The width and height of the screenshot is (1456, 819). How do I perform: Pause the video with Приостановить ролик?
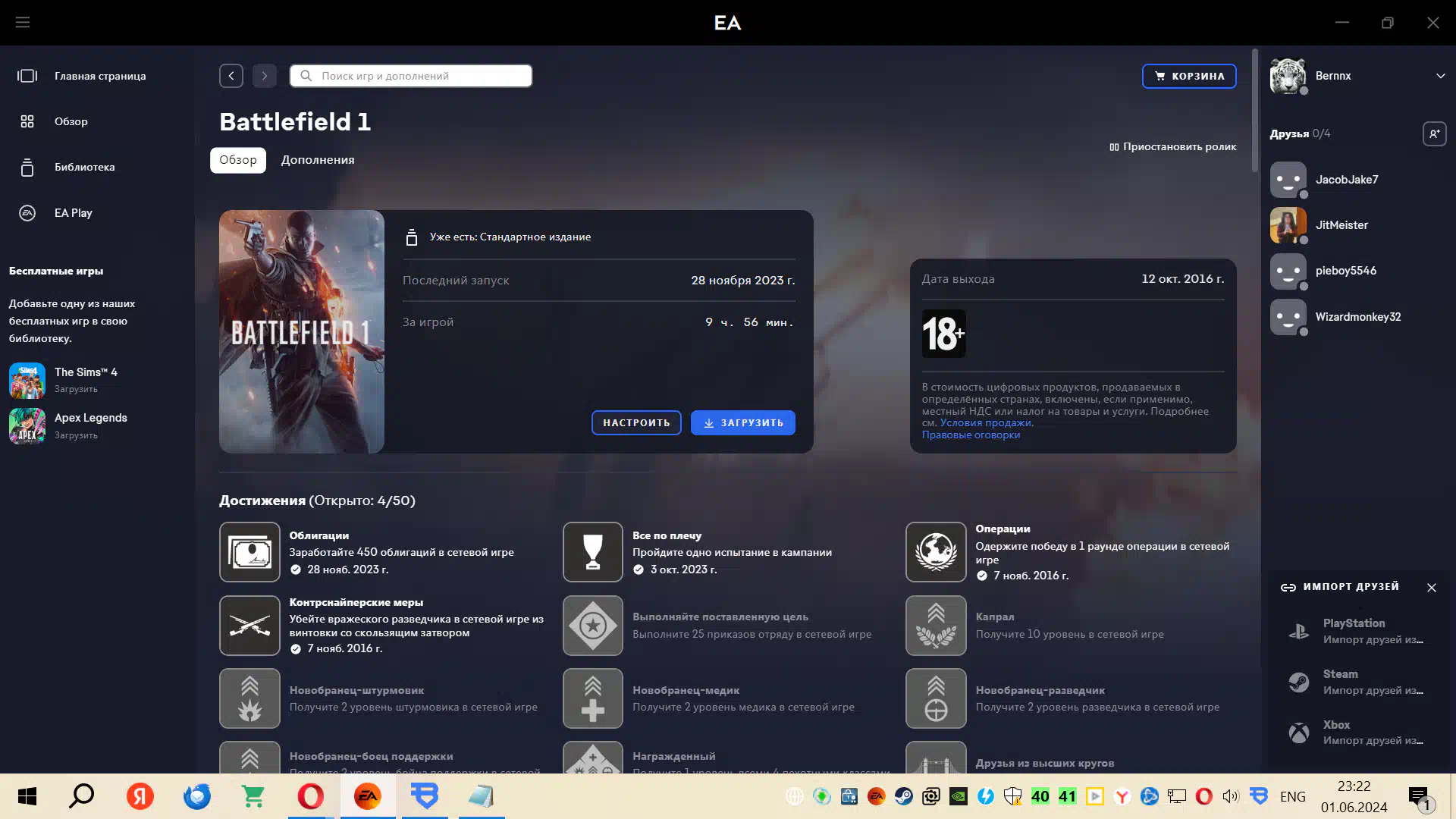click(x=1172, y=147)
